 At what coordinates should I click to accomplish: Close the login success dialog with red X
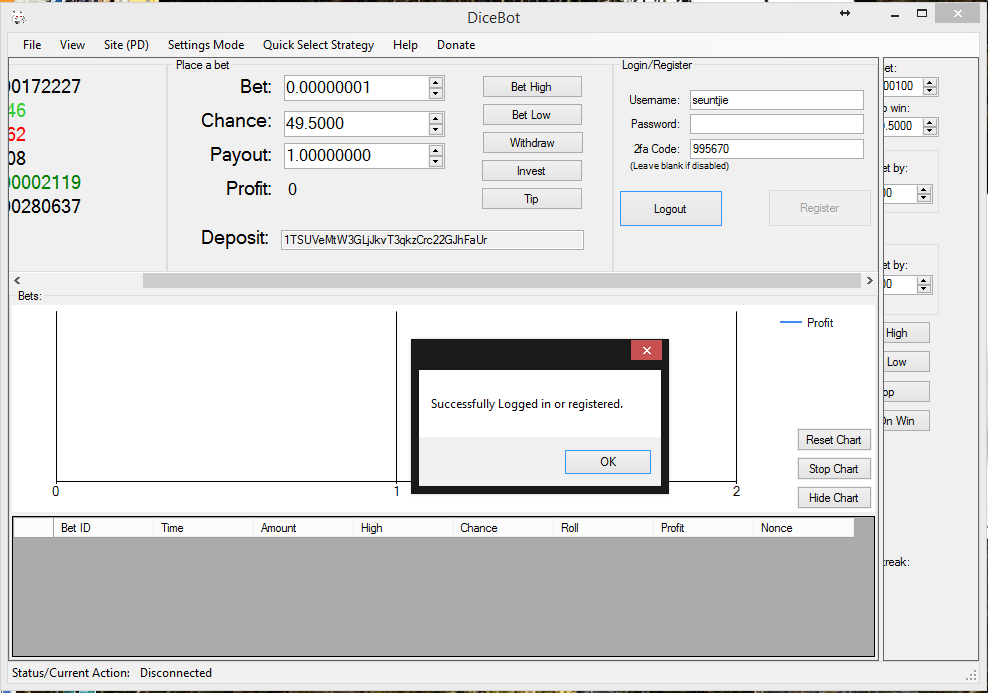click(646, 350)
